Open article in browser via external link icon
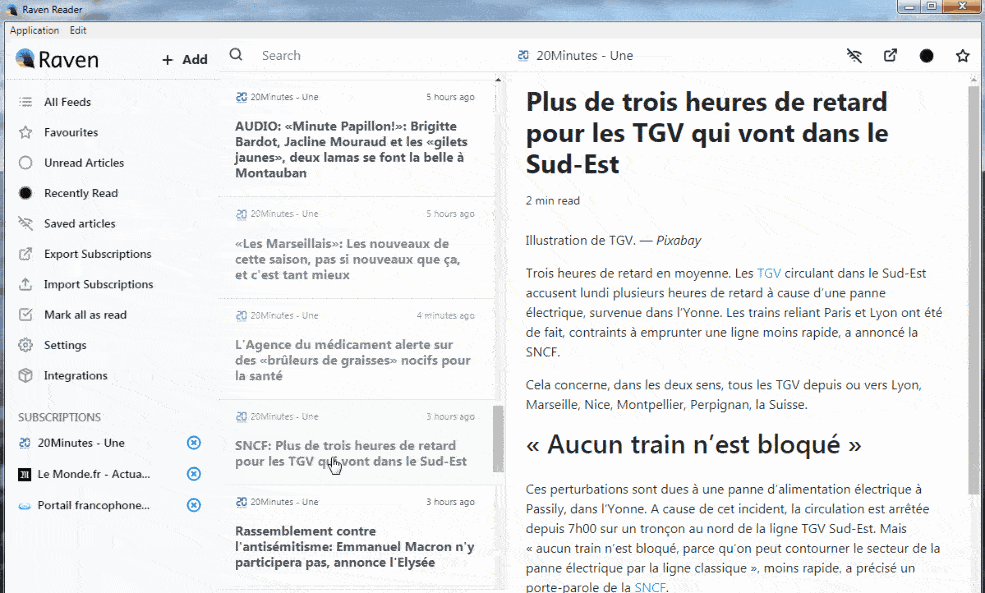985x593 pixels. 890,55
